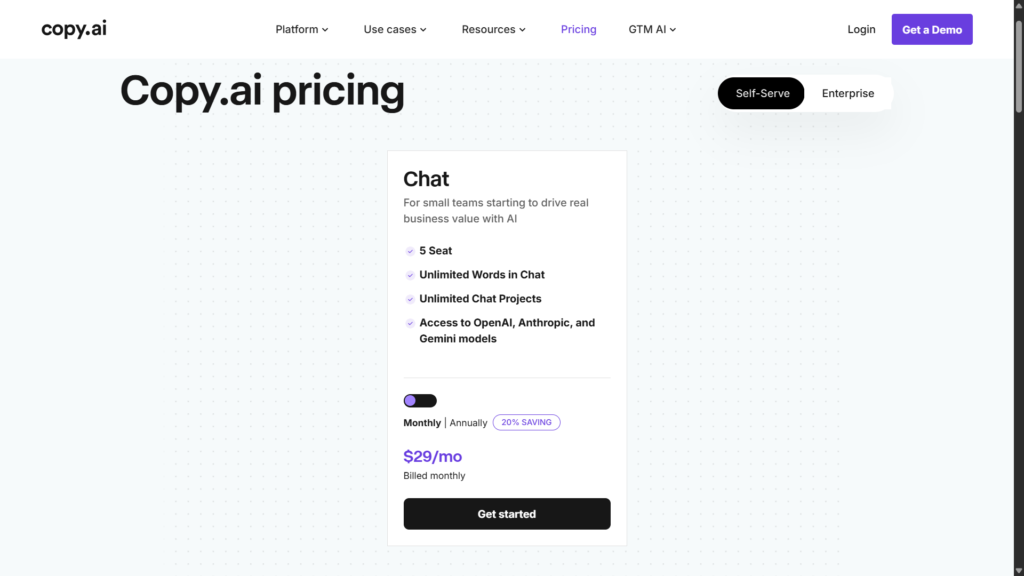The image size is (1024, 576).
Task: Click checkmark icon beside Access to OpenAI
Action: (410, 323)
